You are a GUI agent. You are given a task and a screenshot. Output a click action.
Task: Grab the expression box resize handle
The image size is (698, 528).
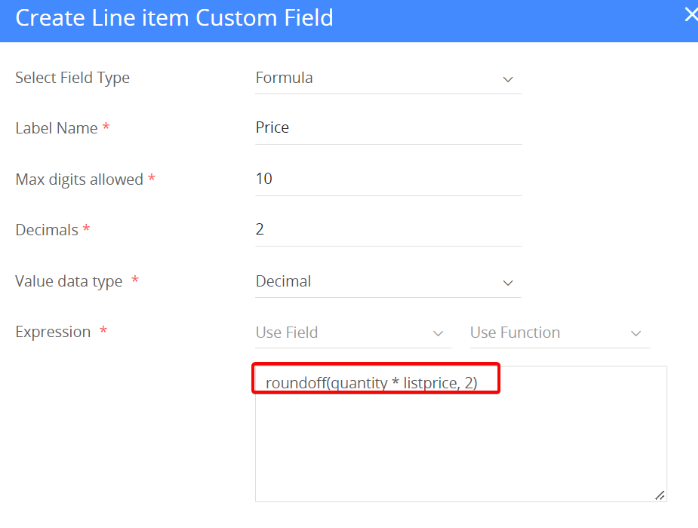(659, 495)
